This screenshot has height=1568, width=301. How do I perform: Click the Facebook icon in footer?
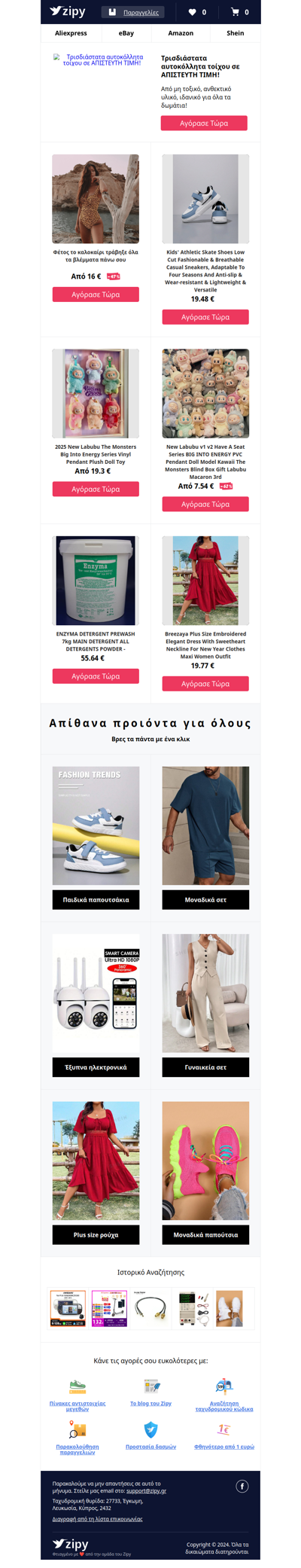pos(242,1486)
